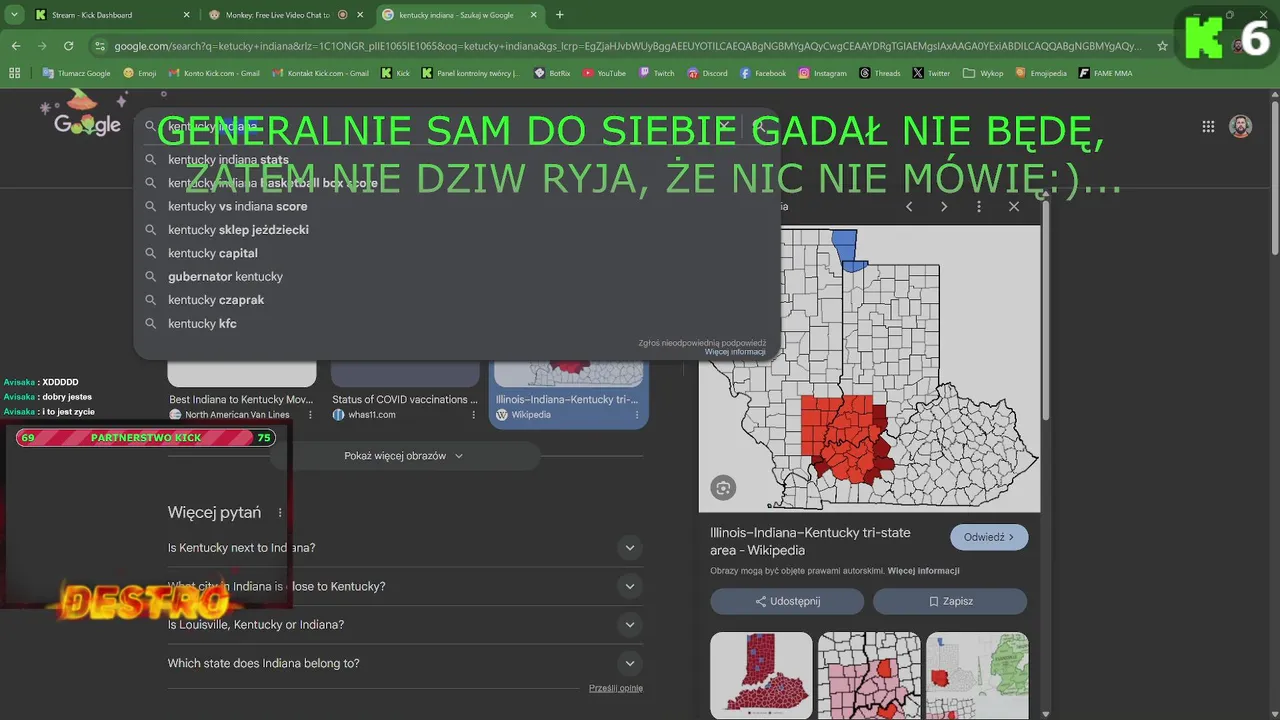Click the browser forward arrow

point(42,46)
